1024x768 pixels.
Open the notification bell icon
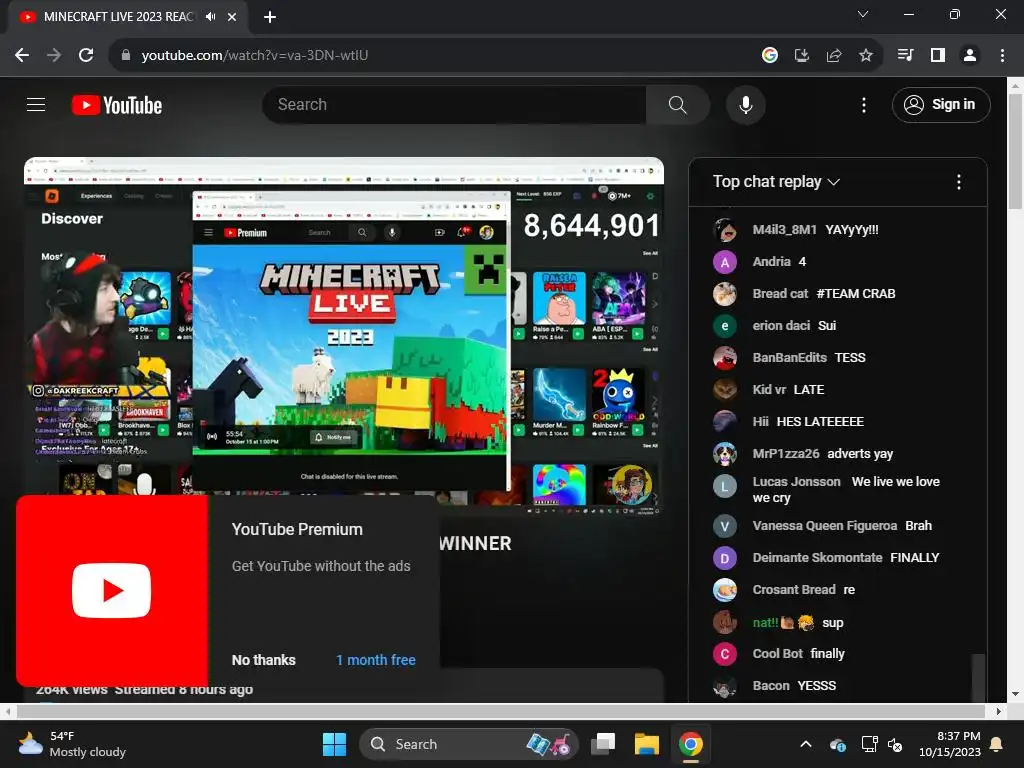click(x=997, y=744)
